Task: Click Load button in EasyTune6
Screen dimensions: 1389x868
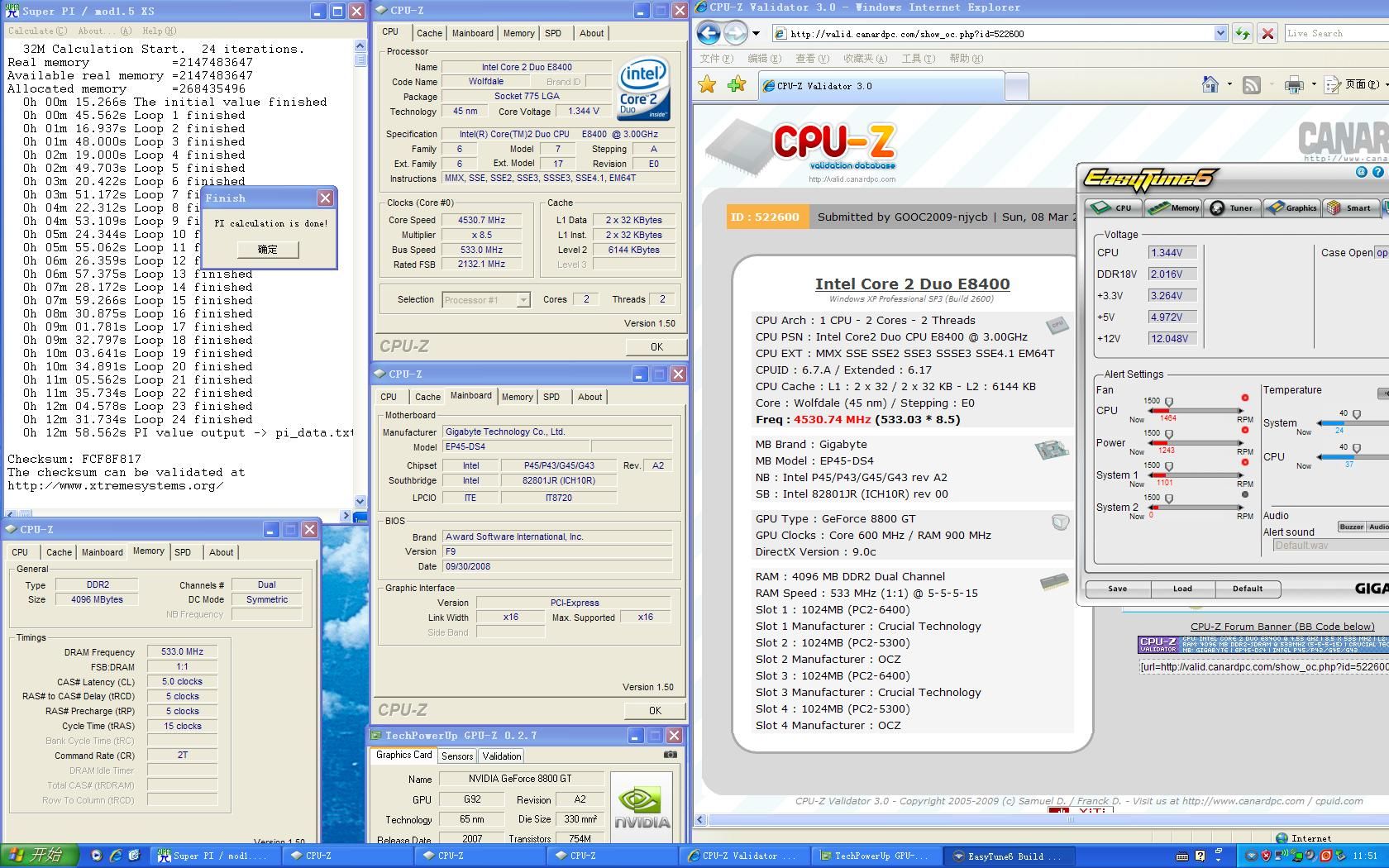Action: pyautogui.click(x=1182, y=589)
